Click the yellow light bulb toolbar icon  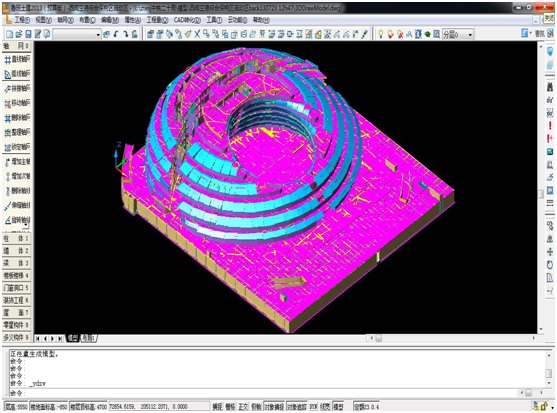pos(381,34)
